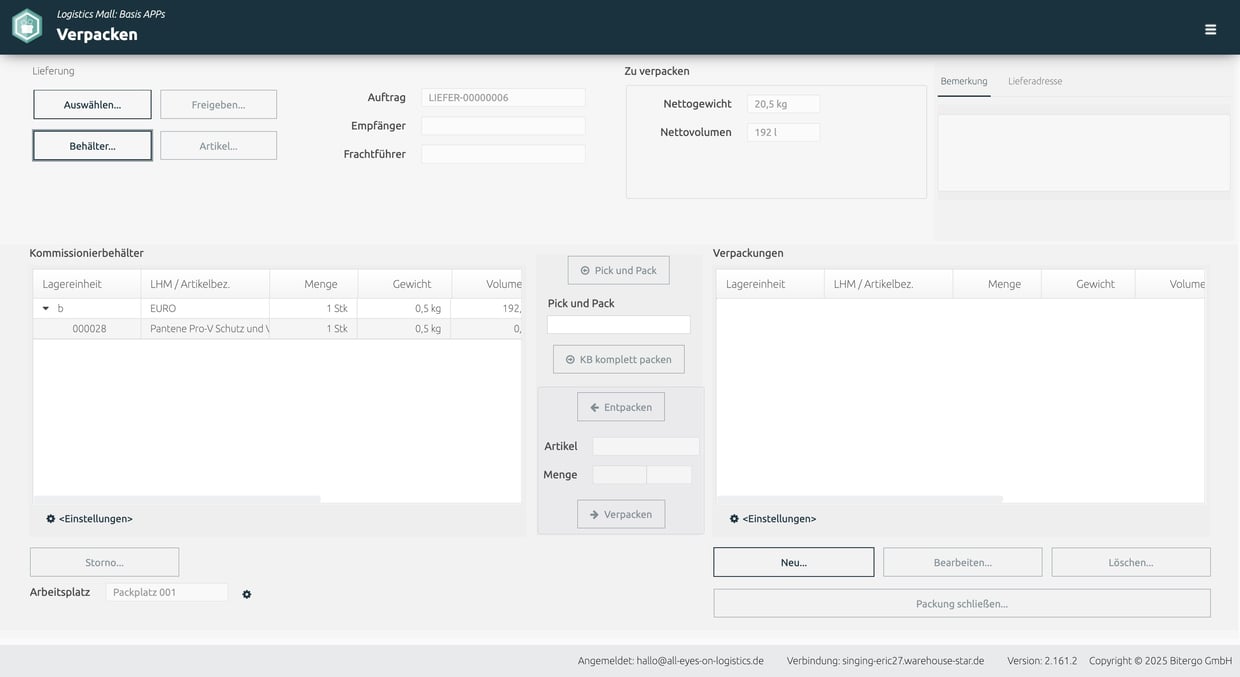Screen dimensions: 1240x677
Task: Click the Angemeldet email in footer
Action: click(x=700, y=661)
